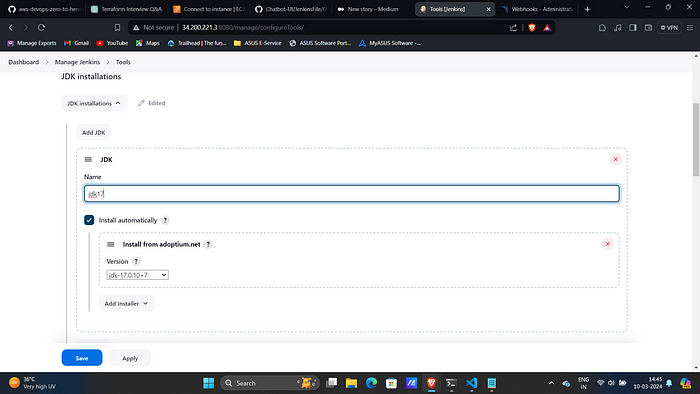Image resolution: width=700 pixels, height=394 pixels.
Task: Go forward in browser history
Action: coord(26,28)
